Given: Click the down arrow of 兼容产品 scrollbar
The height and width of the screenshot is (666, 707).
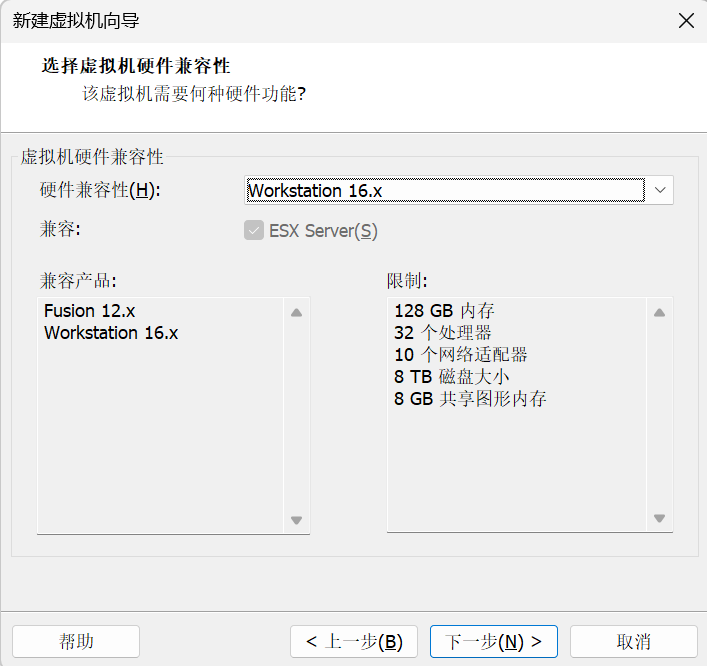Looking at the screenshot, I should [x=296, y=520].
